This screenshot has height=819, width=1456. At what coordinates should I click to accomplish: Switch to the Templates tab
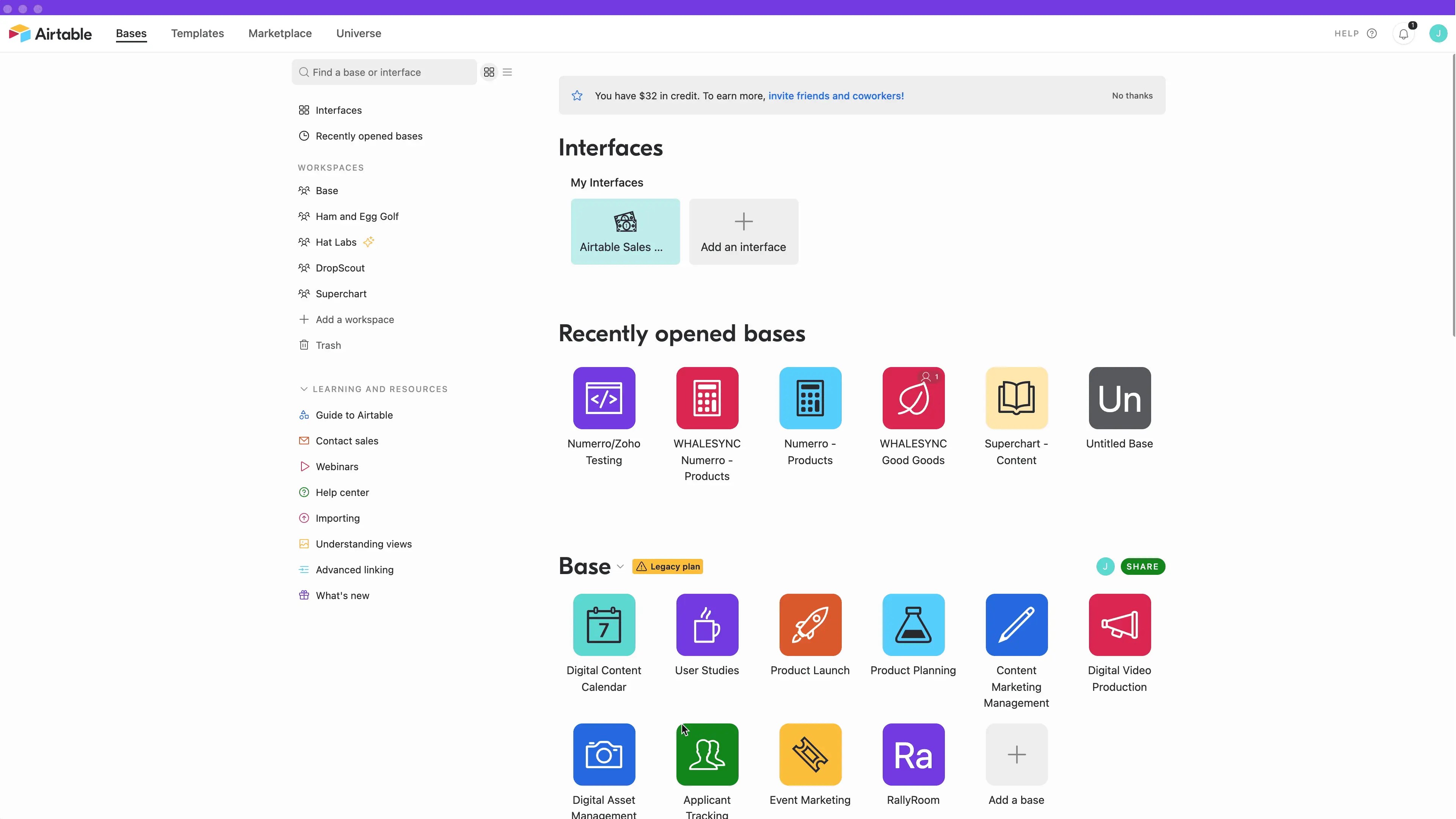coord(197,33)
